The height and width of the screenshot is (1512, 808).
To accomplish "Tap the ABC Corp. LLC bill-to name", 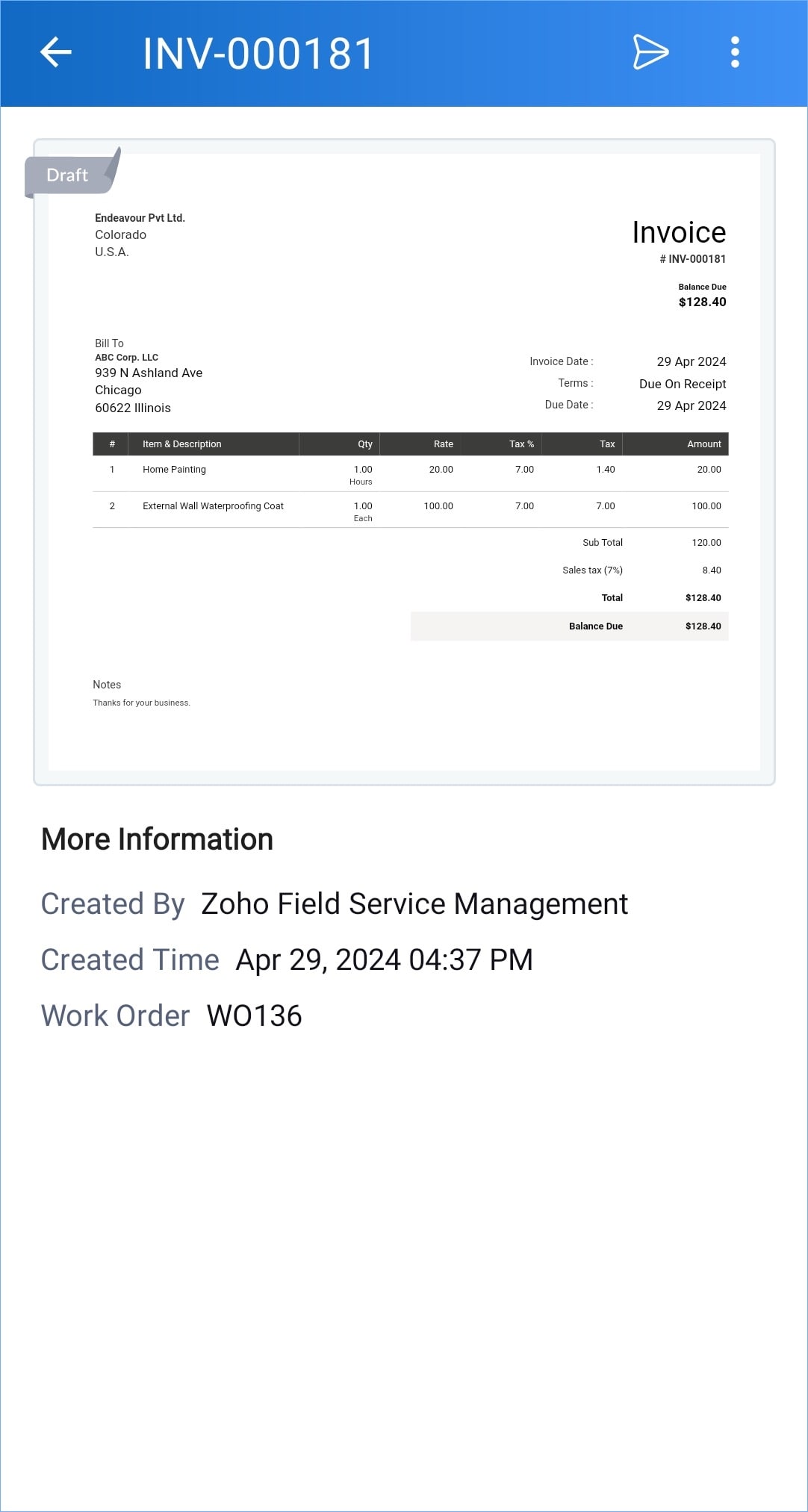I will [126, 358].
